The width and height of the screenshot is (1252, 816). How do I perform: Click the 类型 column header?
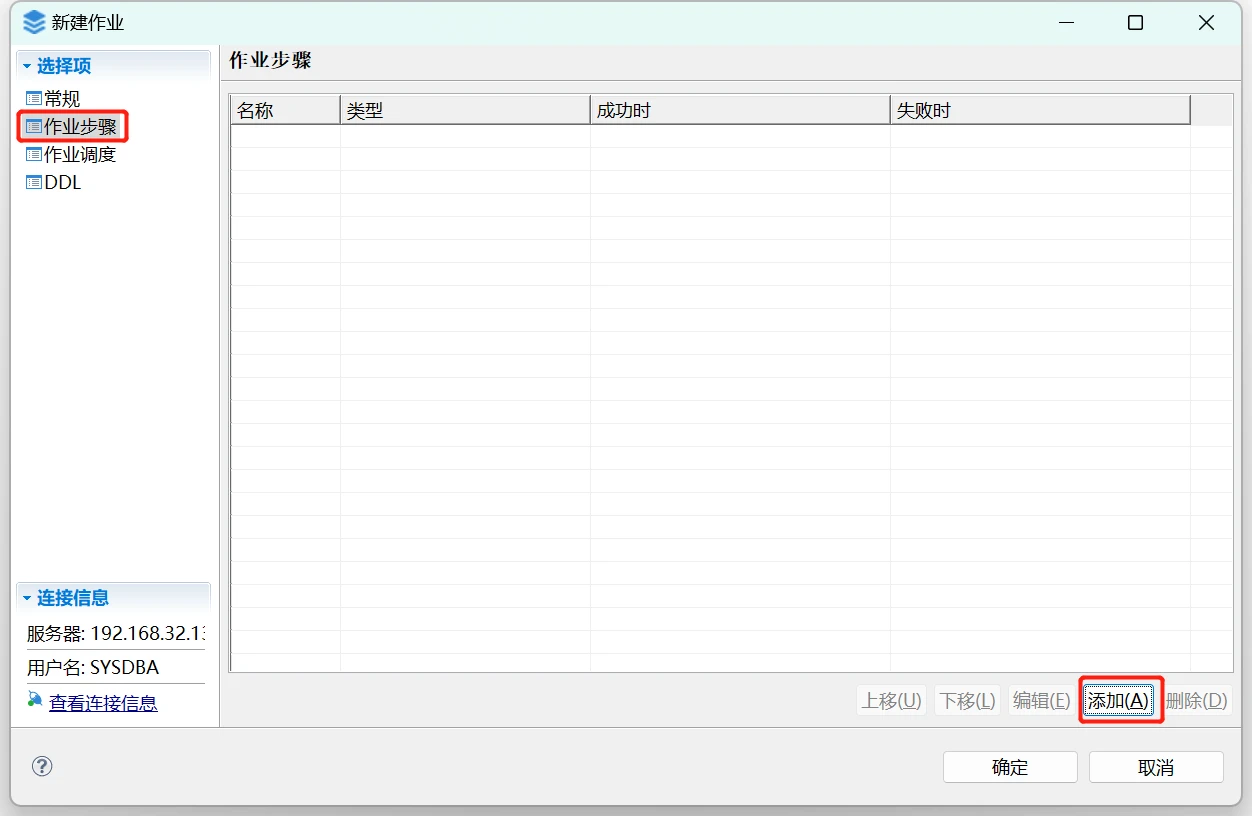click(464, 110)
